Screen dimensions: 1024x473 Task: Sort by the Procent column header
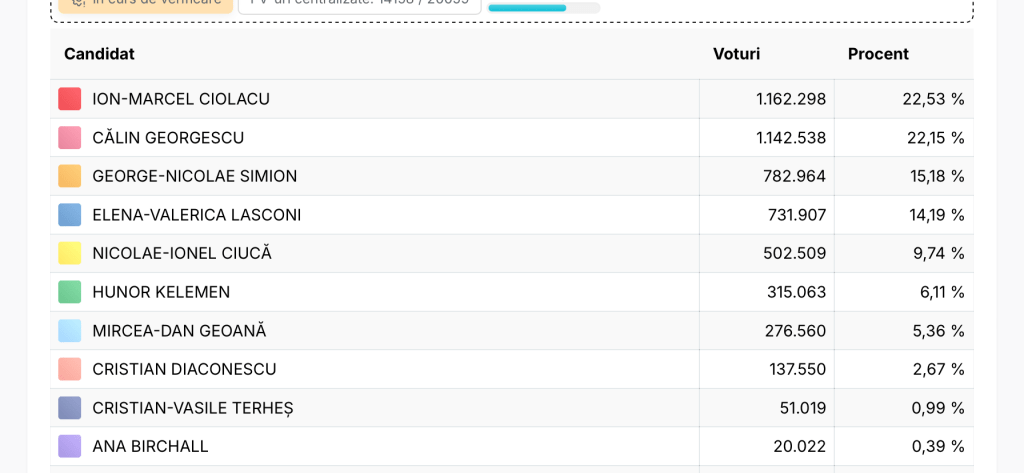pyautogui.click(x=878, y=54)
